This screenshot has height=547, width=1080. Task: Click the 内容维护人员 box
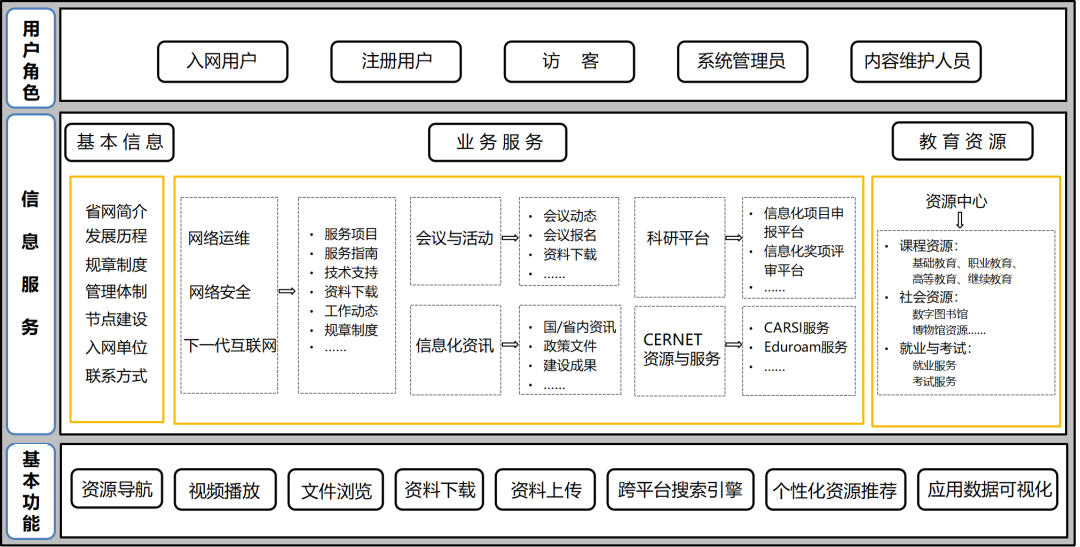pos(916,61)
